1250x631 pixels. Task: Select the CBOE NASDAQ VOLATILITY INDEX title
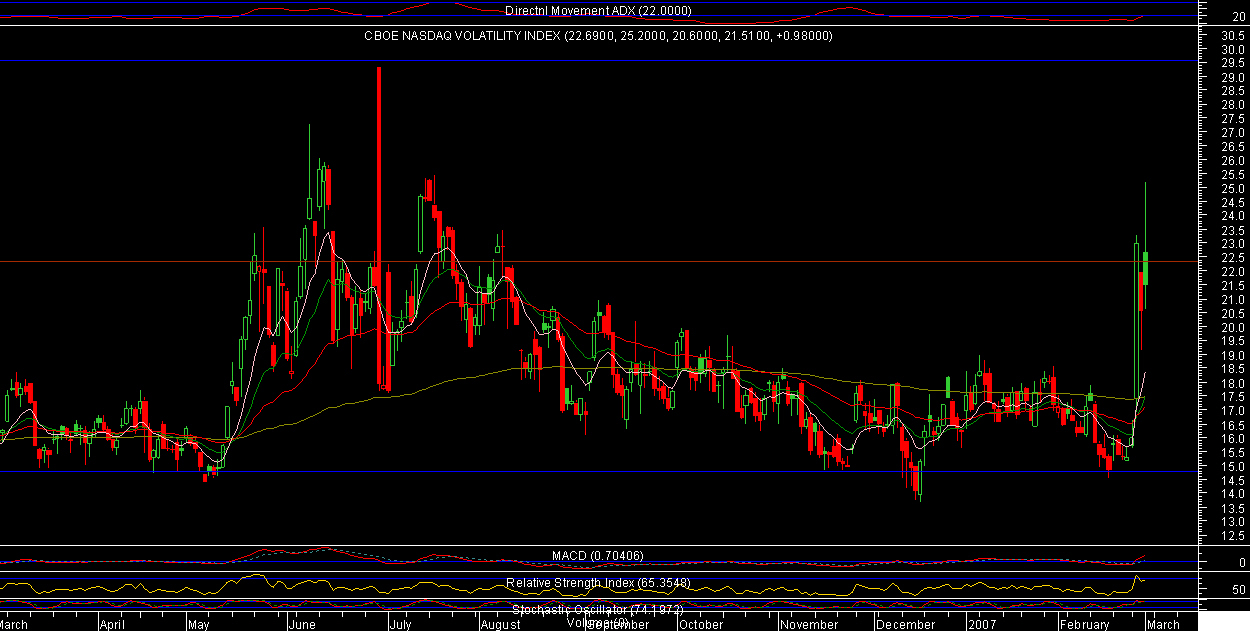coord(598,35)
